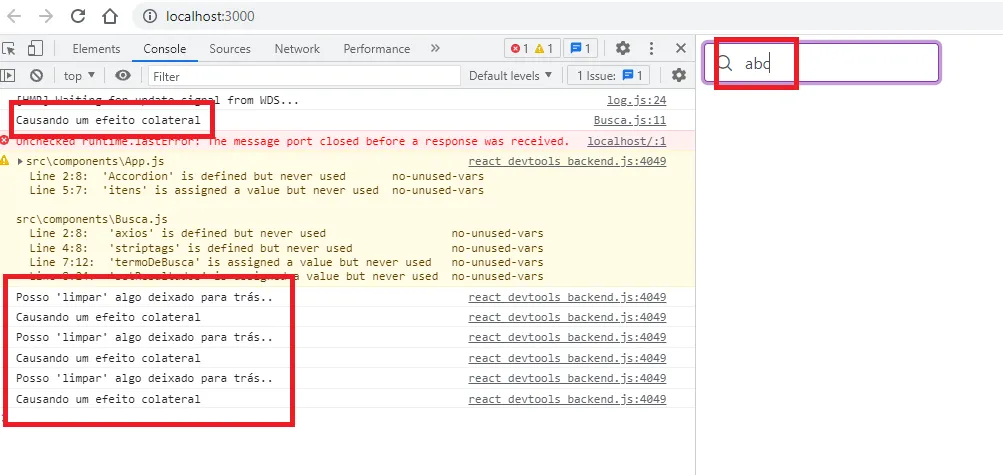Click the 1 Issue button
The height and width of the screenshot is (475, 1003).
tap(608, 75)
